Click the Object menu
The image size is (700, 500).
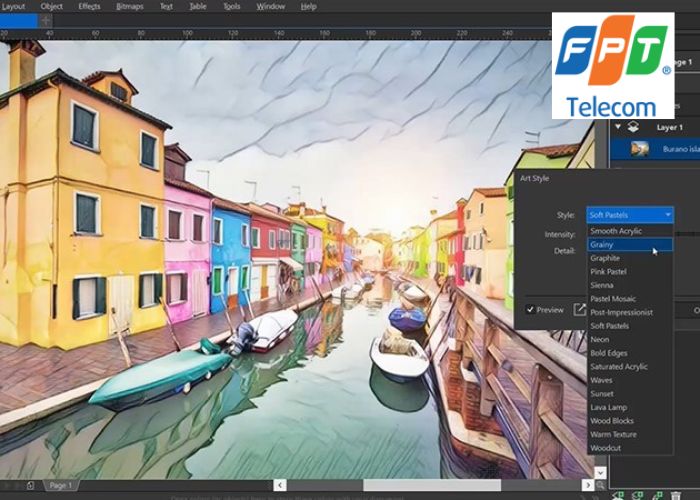[x=52, y=6]
